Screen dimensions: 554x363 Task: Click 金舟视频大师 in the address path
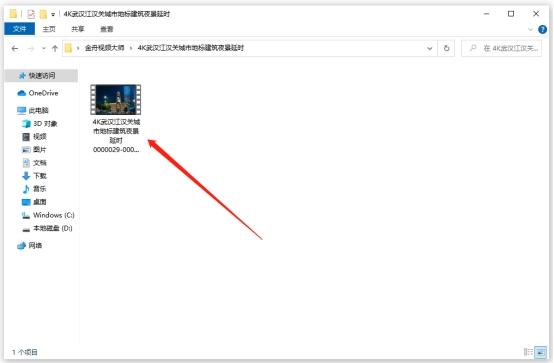(105, 48)
